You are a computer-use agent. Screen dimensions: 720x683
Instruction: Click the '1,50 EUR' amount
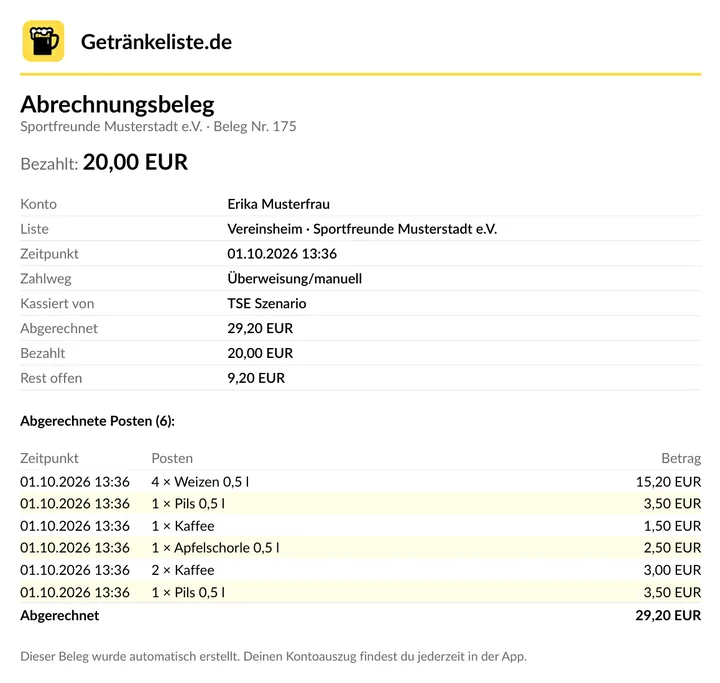click(672, 526)
